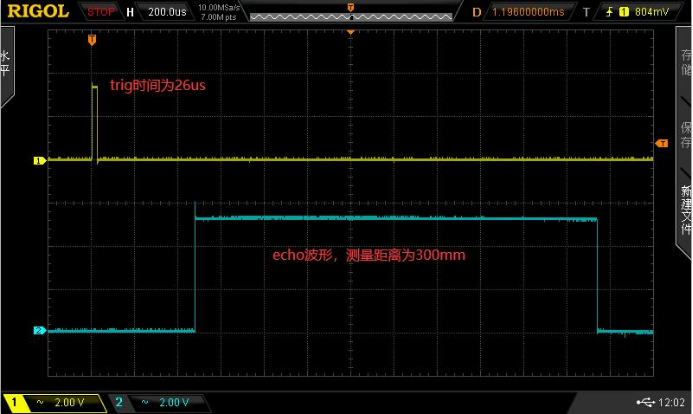
Task: Select the 804mV trigger level value
Action: 652,12
